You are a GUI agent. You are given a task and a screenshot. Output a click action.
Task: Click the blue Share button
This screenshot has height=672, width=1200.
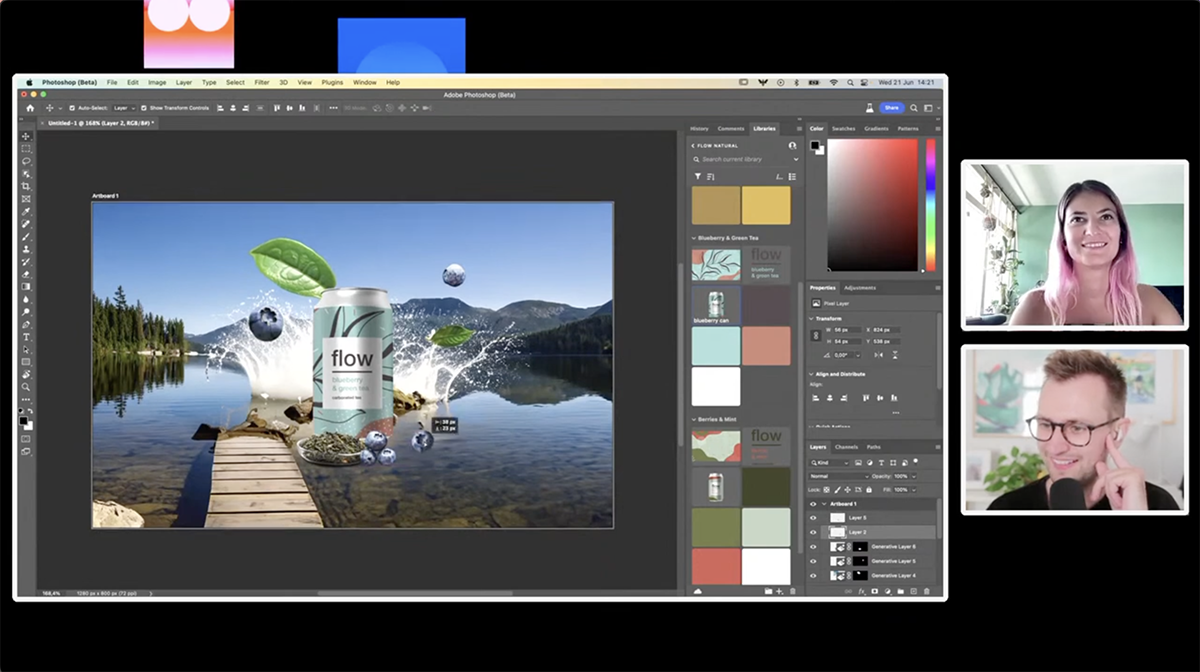point(892,108)
